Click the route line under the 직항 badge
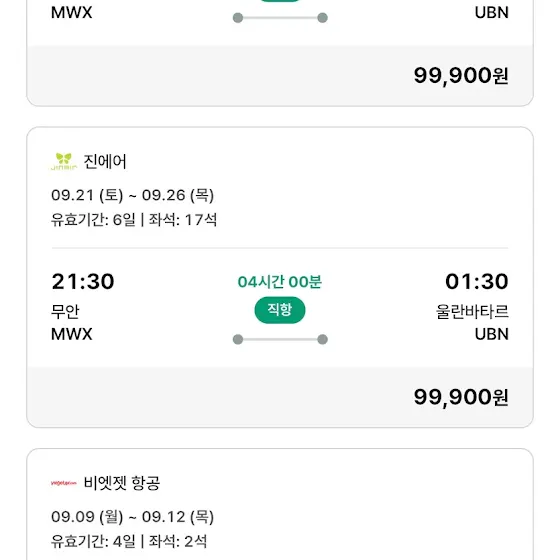This screenshot has height=560, width=560. [x=280, y=339]
